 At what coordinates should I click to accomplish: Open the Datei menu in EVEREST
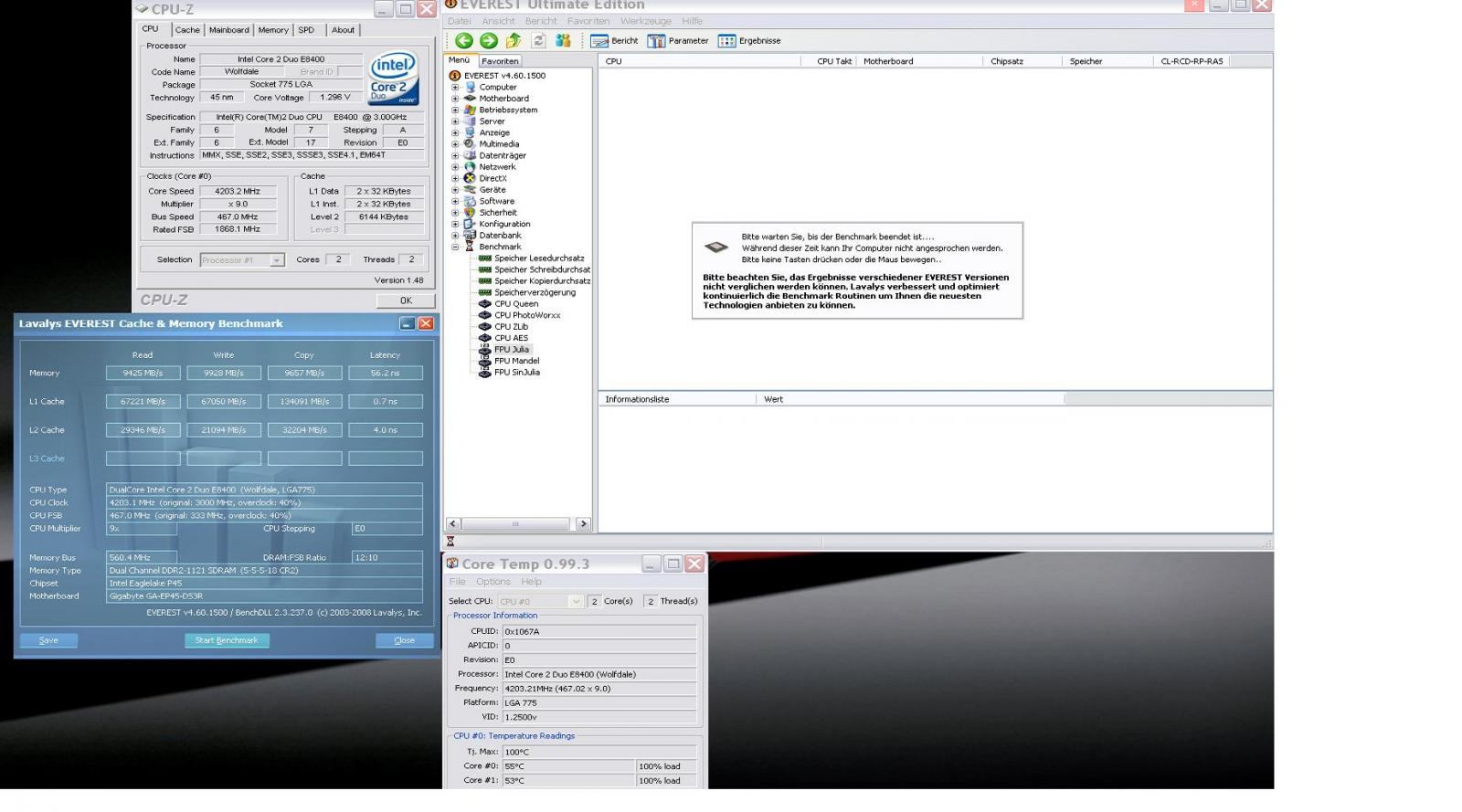pyautogui.click(x=460, y=21)
